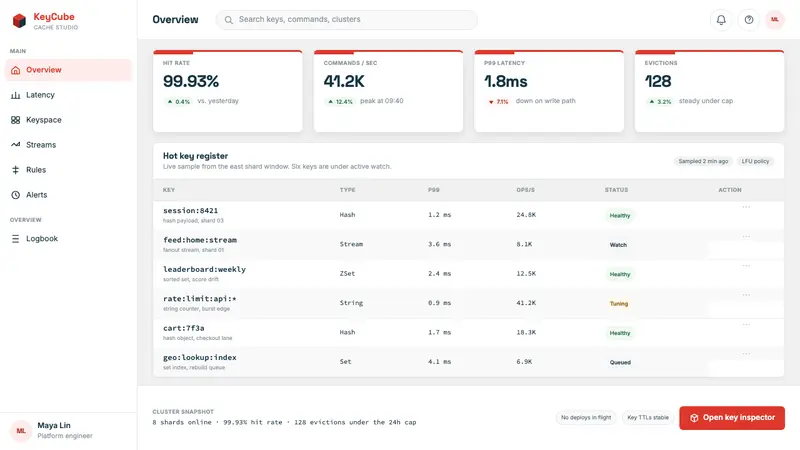Click the 41.2K ops/s table cell
800x450 pixels.
[x=526, y=303]
